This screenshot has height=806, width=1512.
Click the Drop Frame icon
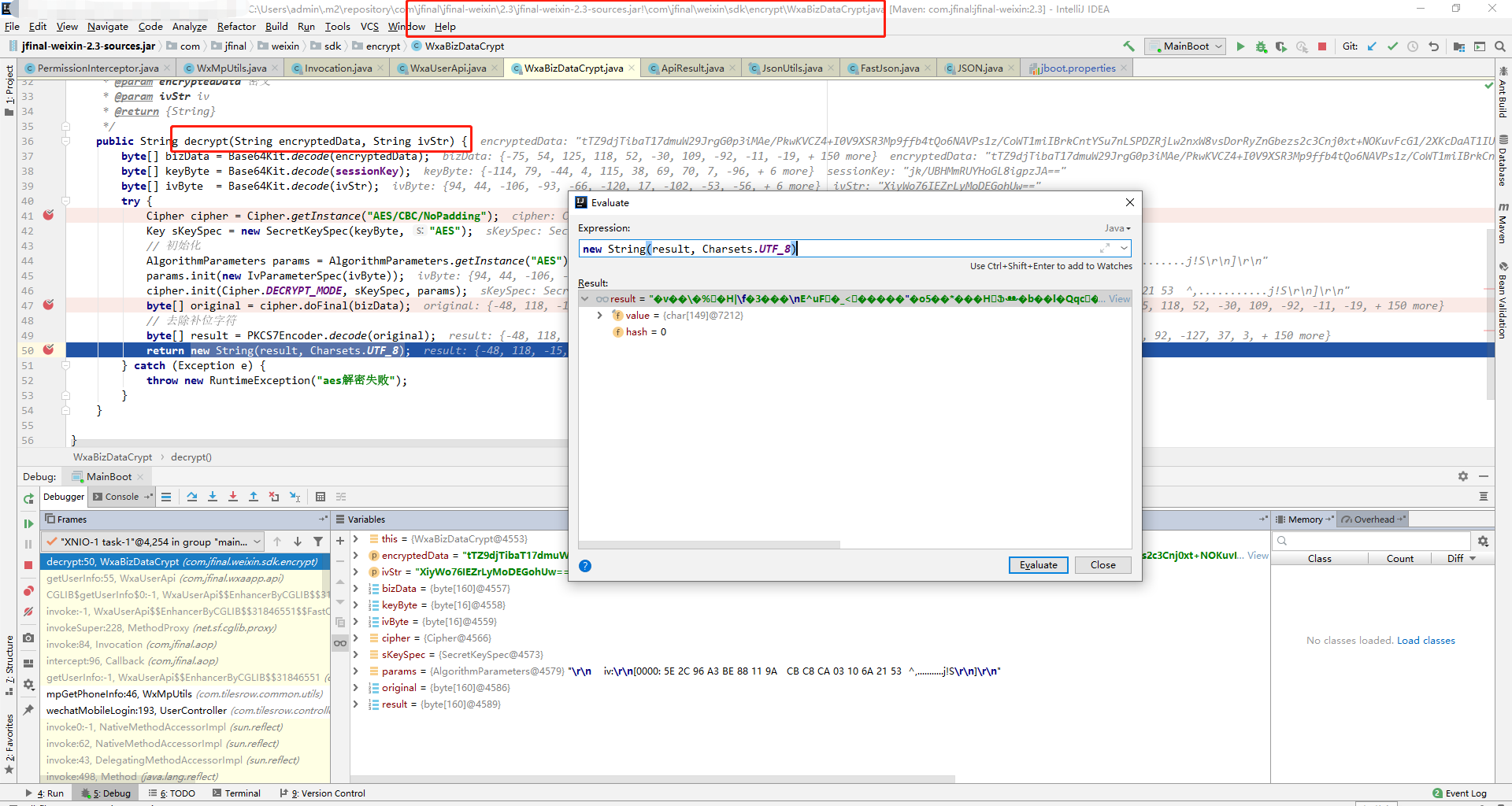tap(274, 497)
